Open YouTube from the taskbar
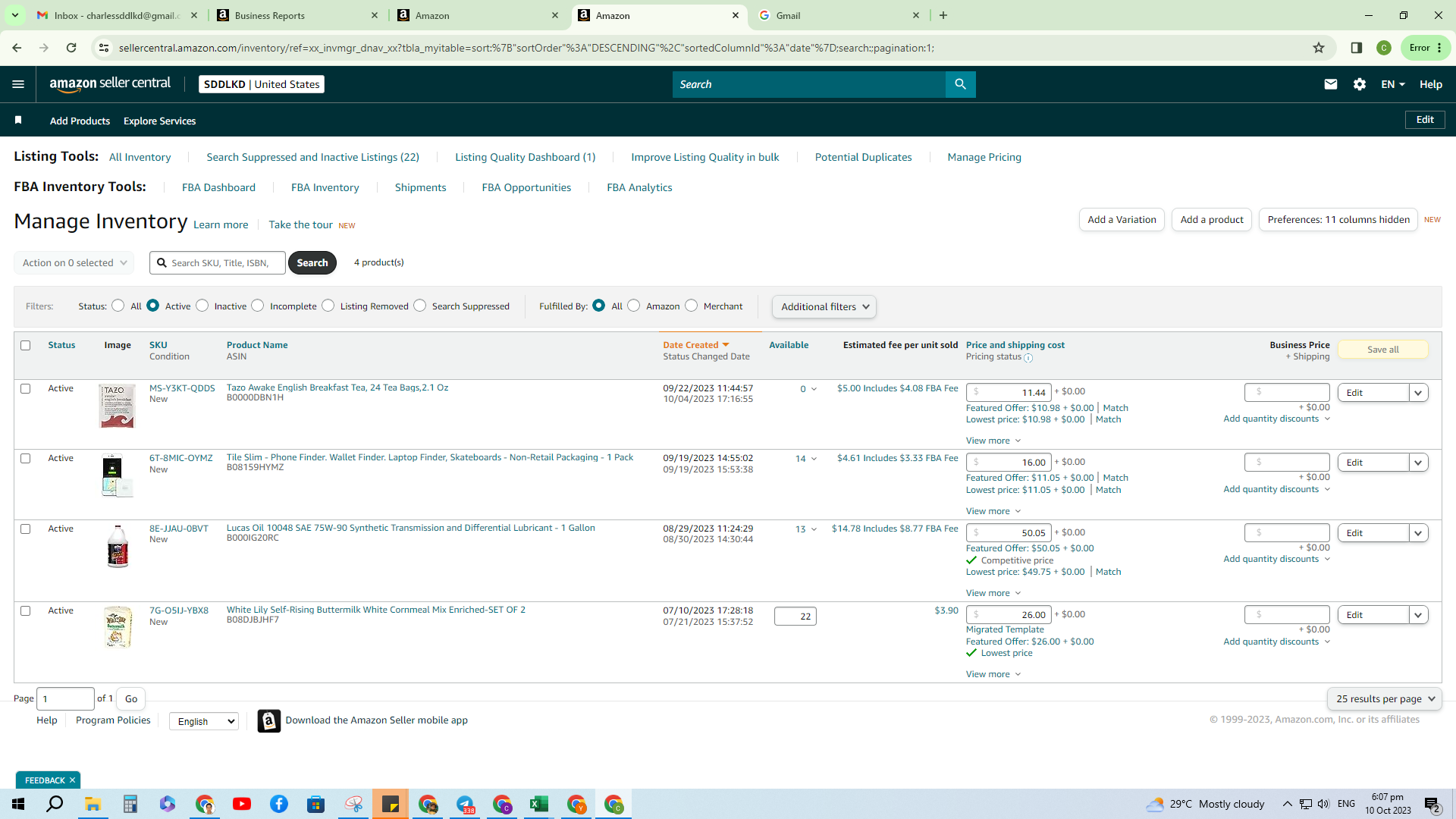Viewport: 1456px width, 819px height. coord(242,804)
